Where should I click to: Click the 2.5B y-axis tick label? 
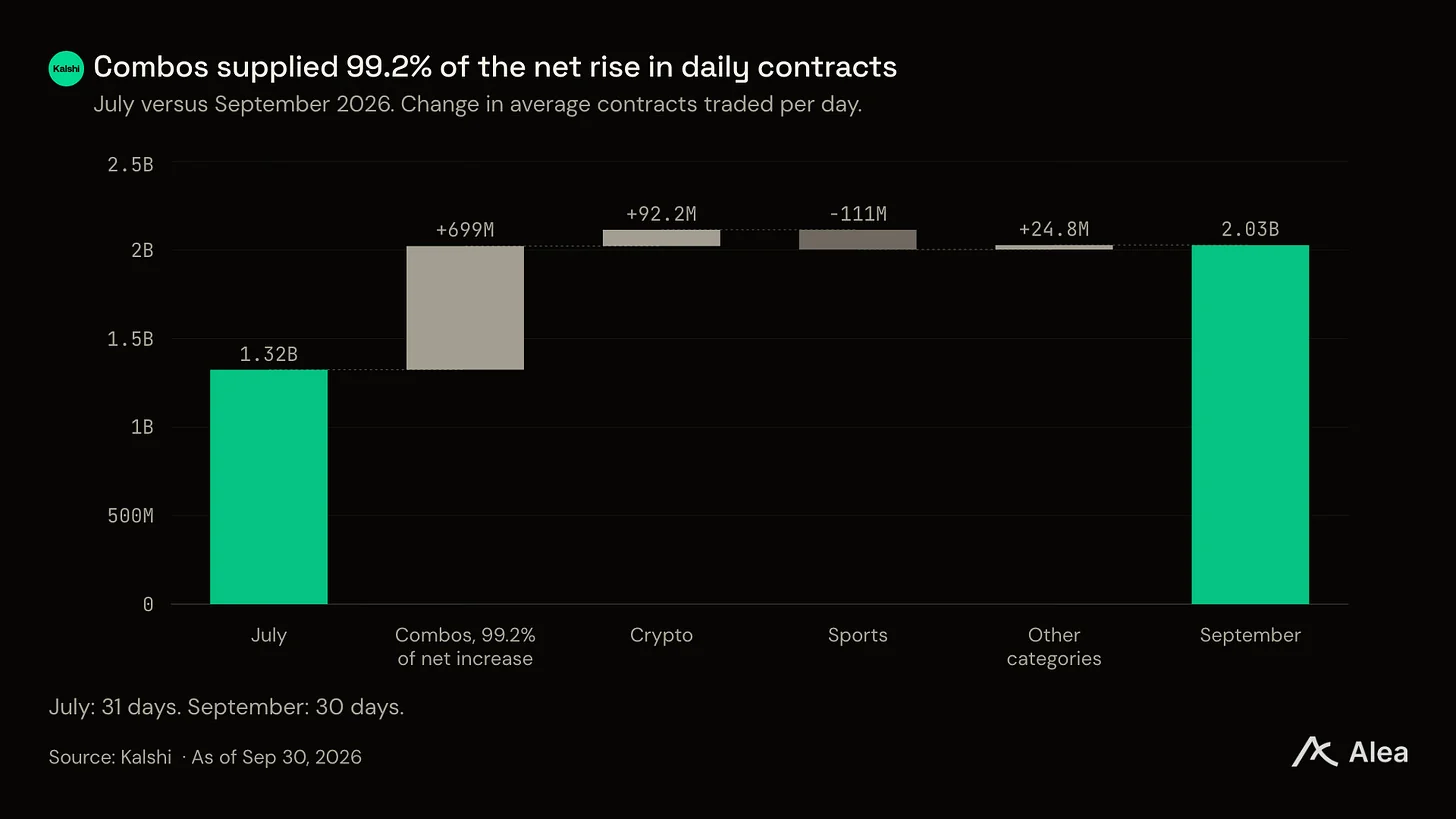[x=130, y=164]
